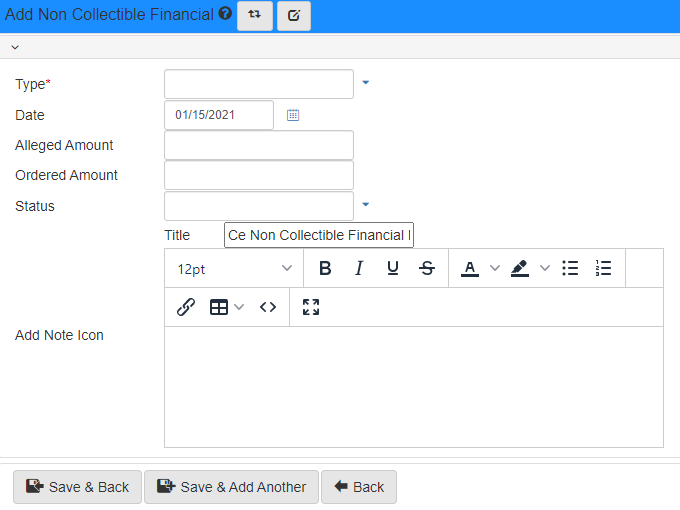Click the Status input field
The height and width of the screenshot is (510, 680).
(259, 206)
